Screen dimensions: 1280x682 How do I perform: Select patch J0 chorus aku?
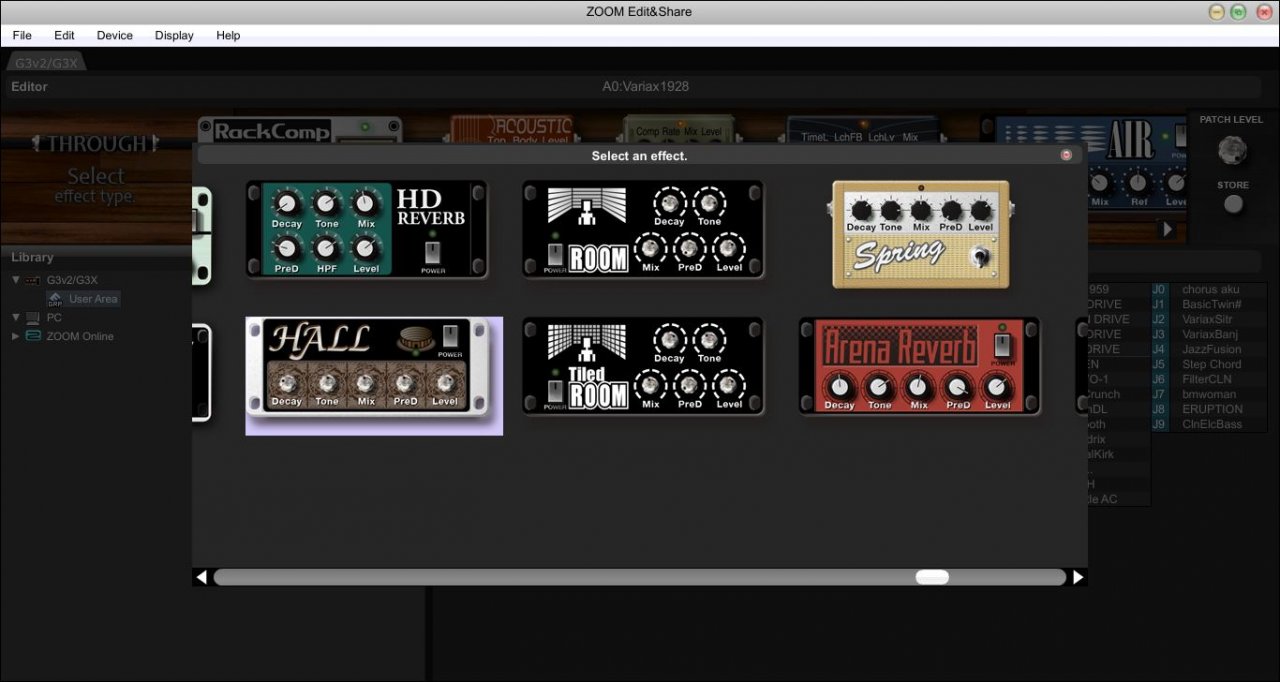1208,289
